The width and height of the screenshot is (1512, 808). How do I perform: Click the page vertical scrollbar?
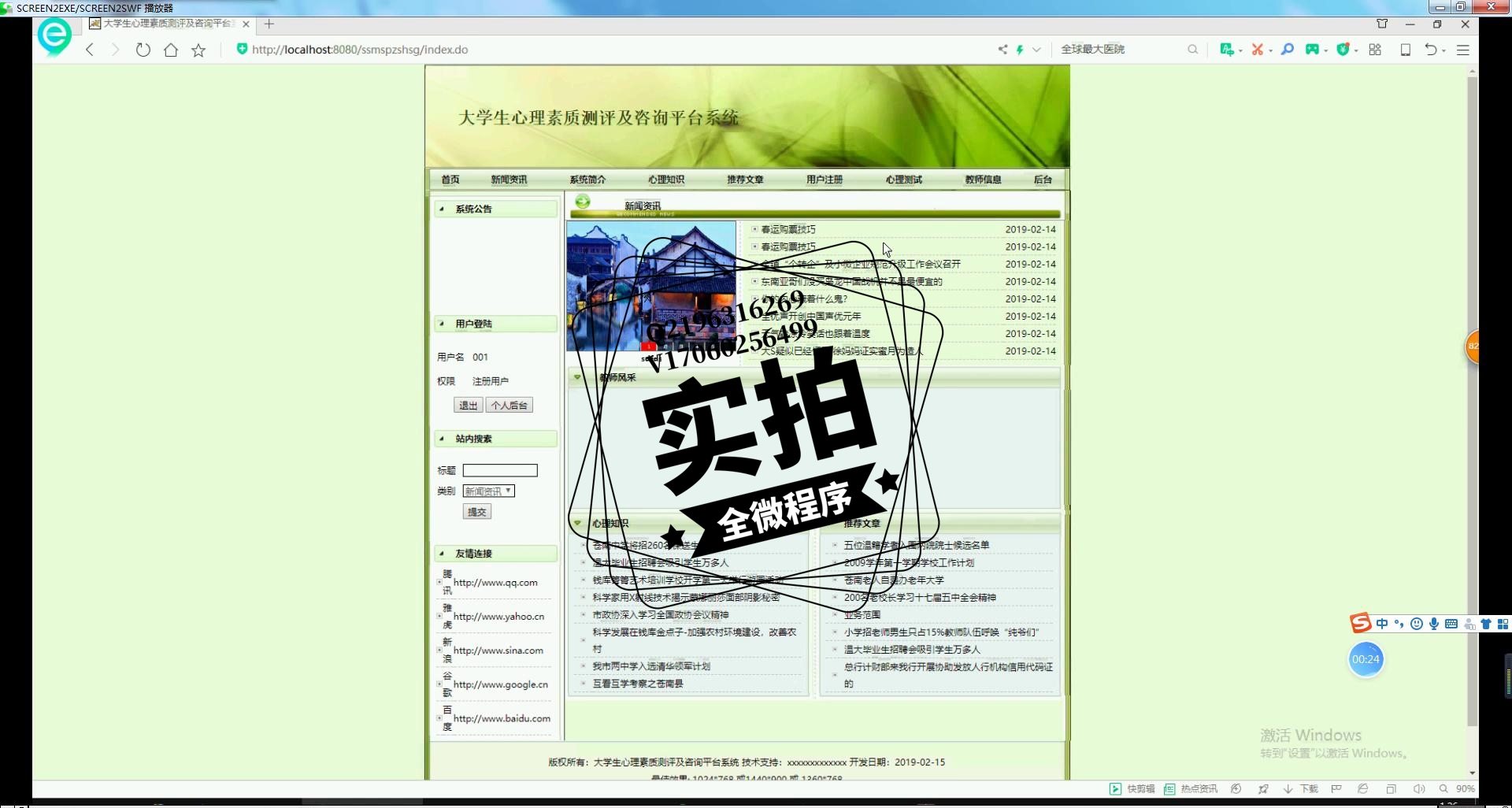tap(1472, 402)
